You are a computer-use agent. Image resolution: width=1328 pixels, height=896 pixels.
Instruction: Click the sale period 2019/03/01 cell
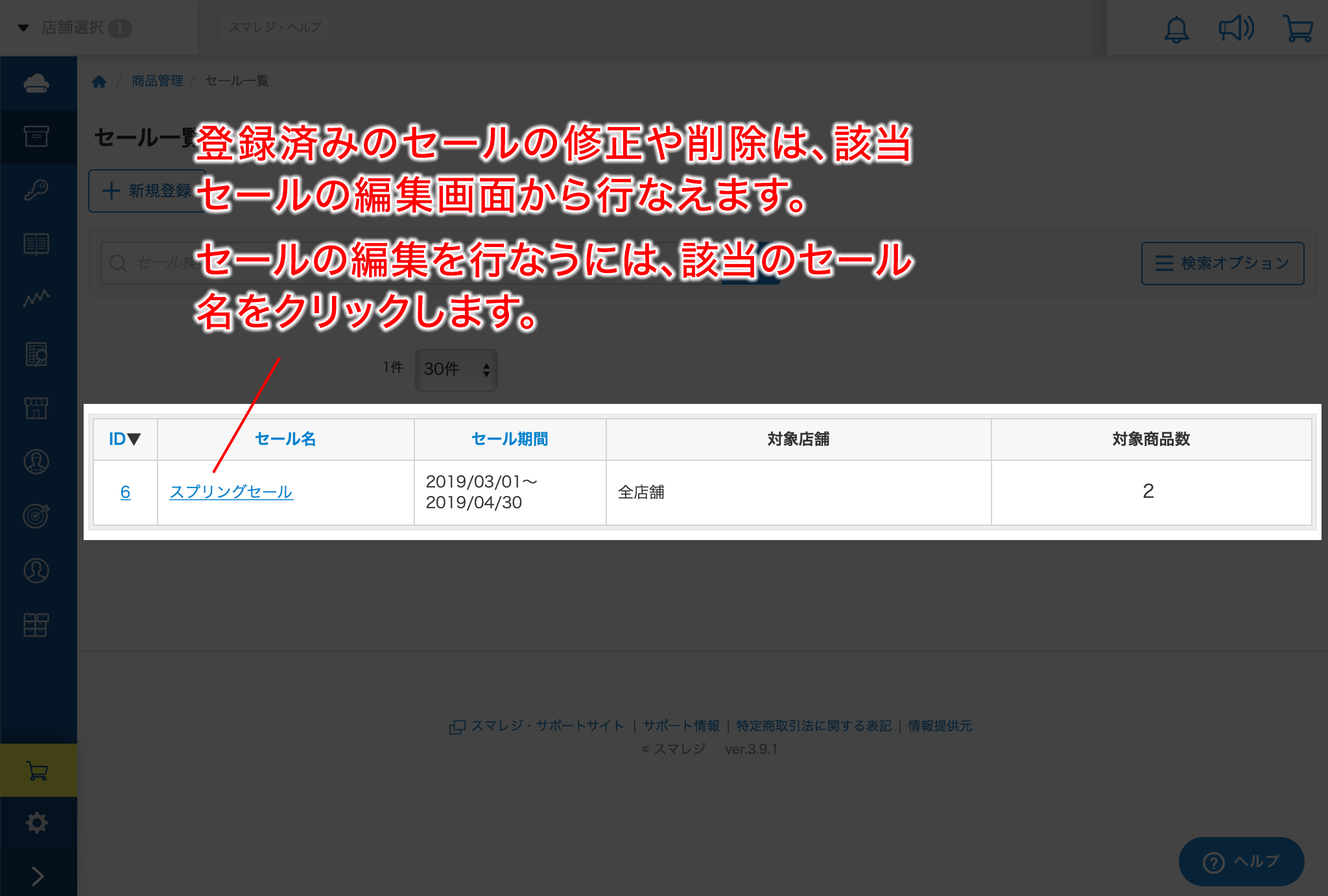(510, 493)
